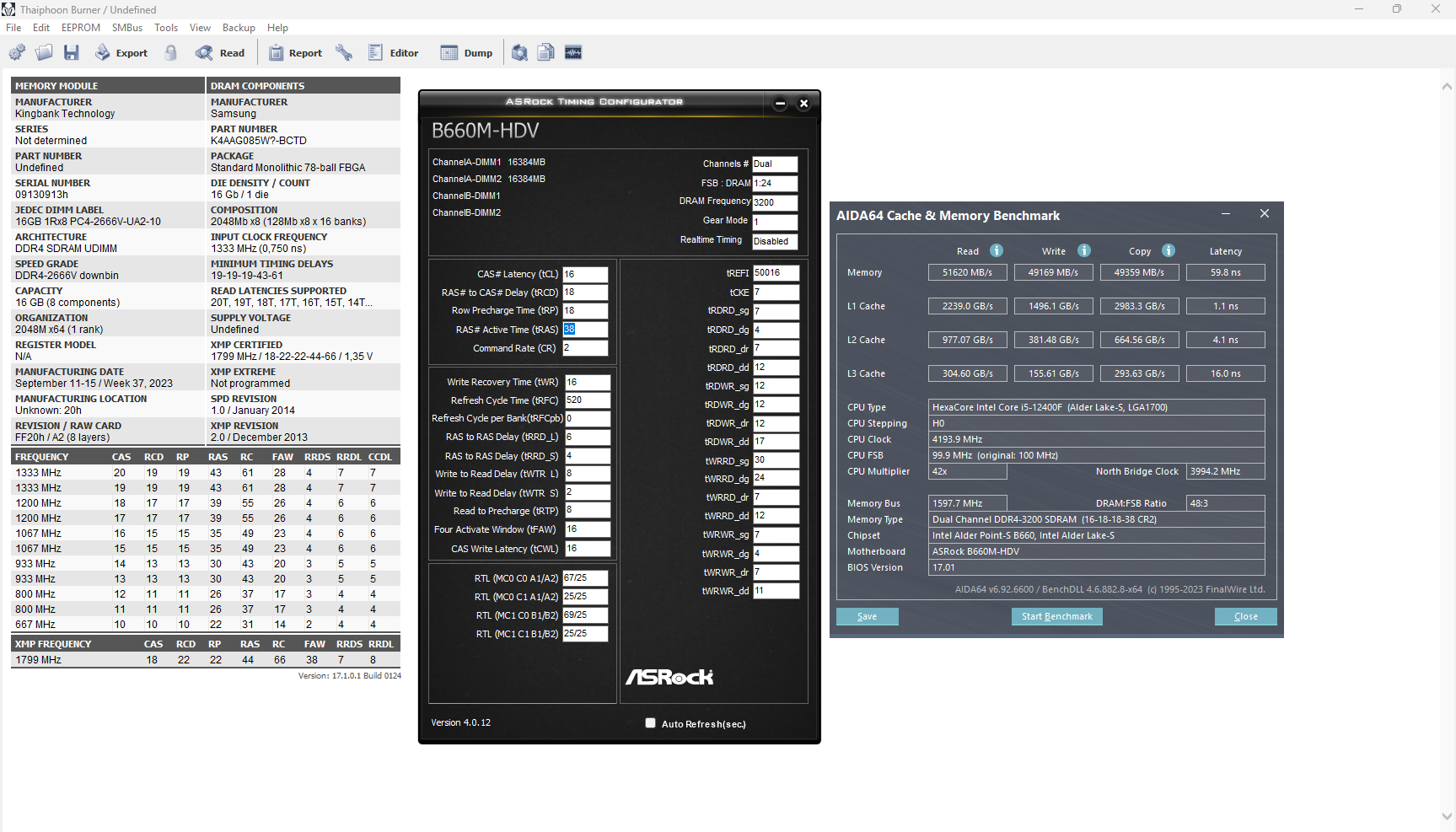Open the View menu
The width and height of the screenshot is (1456, 832).
pos(200,28)
